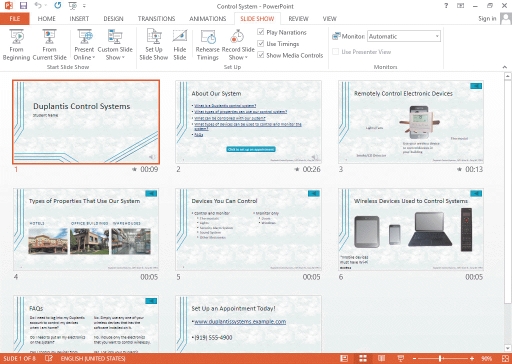
Task: Select the About Our System slide
Action: (x=249, y=122)
